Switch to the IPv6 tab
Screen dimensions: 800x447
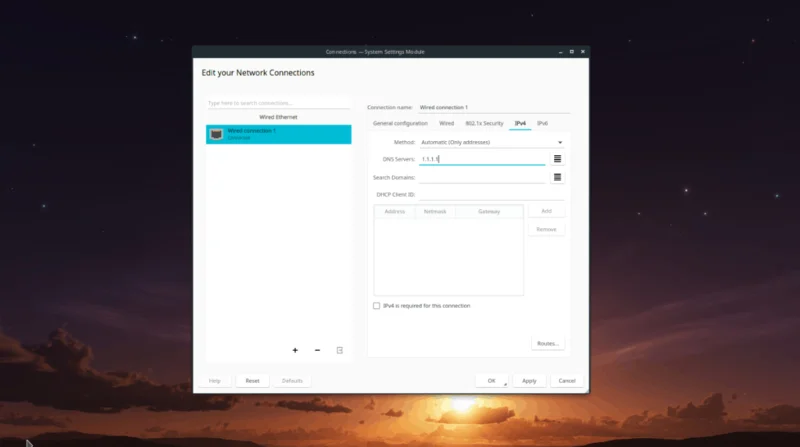pos(542,123)
